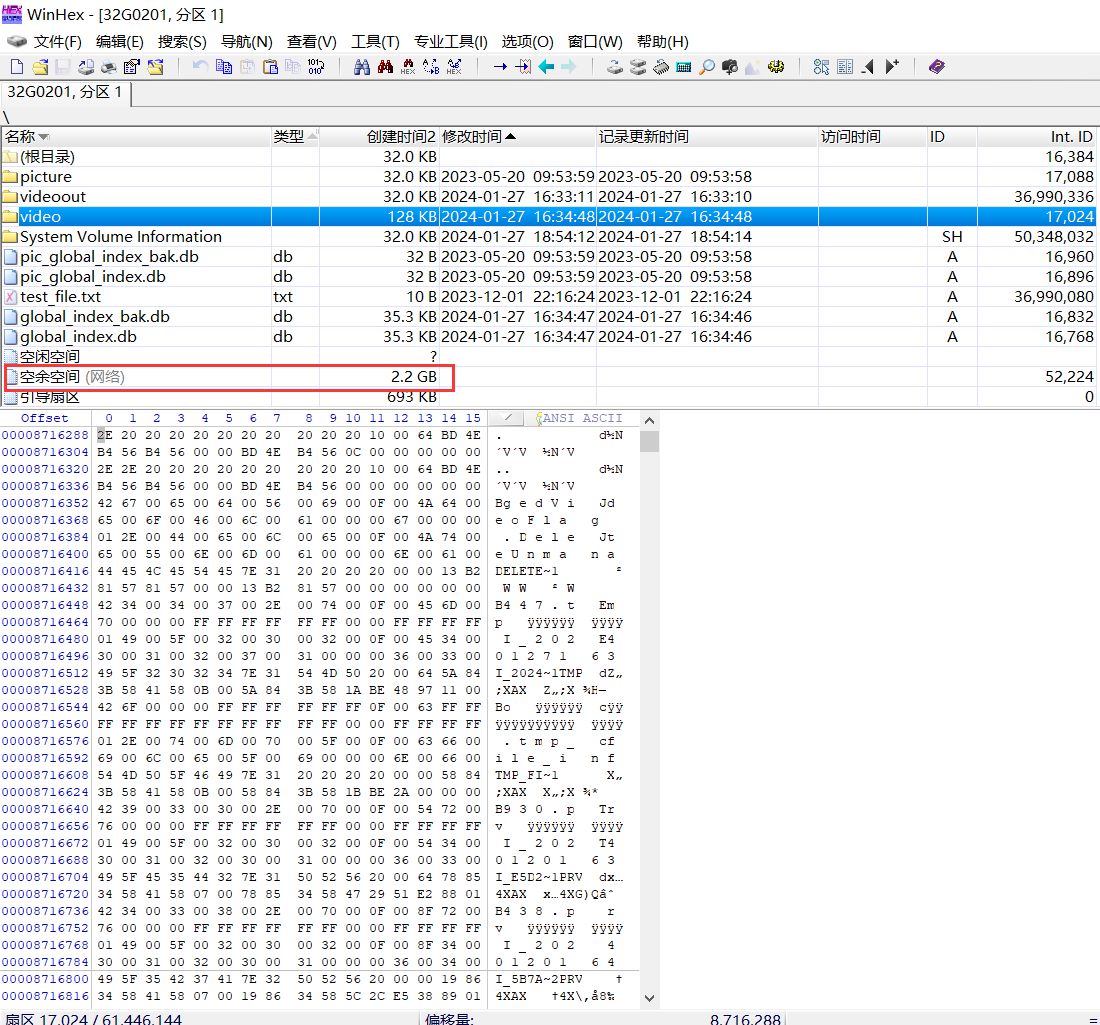
Task: Open the 编辑(E) menu
Action: [120, 42]
